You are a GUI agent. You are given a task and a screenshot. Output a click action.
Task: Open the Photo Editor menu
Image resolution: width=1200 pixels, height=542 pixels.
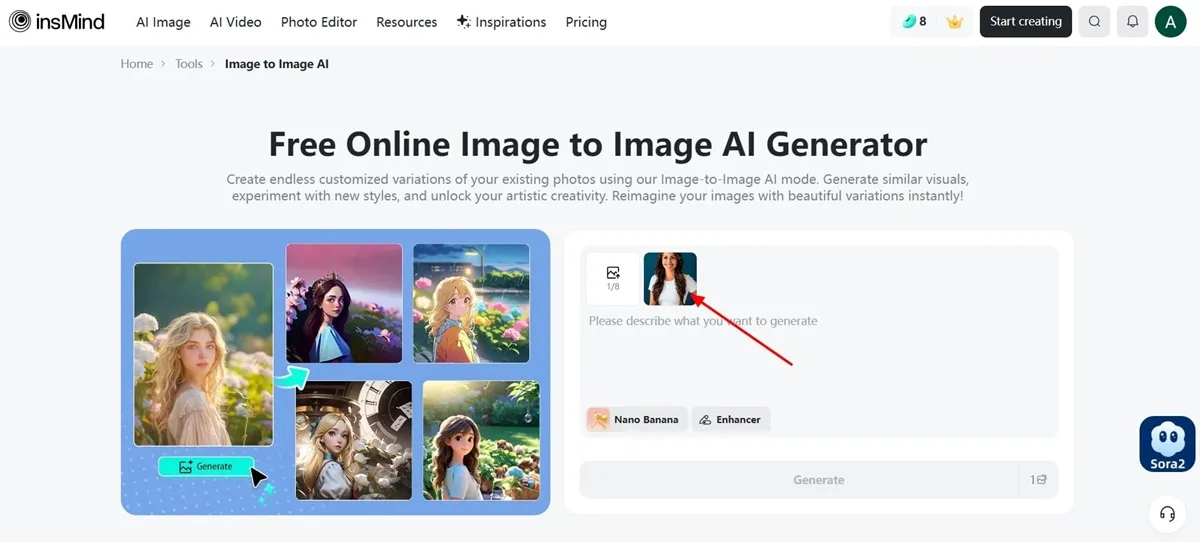319,22
